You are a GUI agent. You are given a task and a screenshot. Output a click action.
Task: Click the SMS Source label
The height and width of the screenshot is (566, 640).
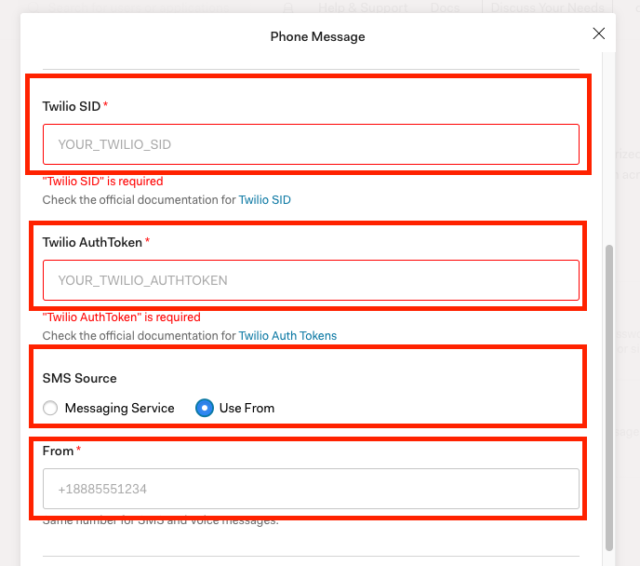pos(80,378)
